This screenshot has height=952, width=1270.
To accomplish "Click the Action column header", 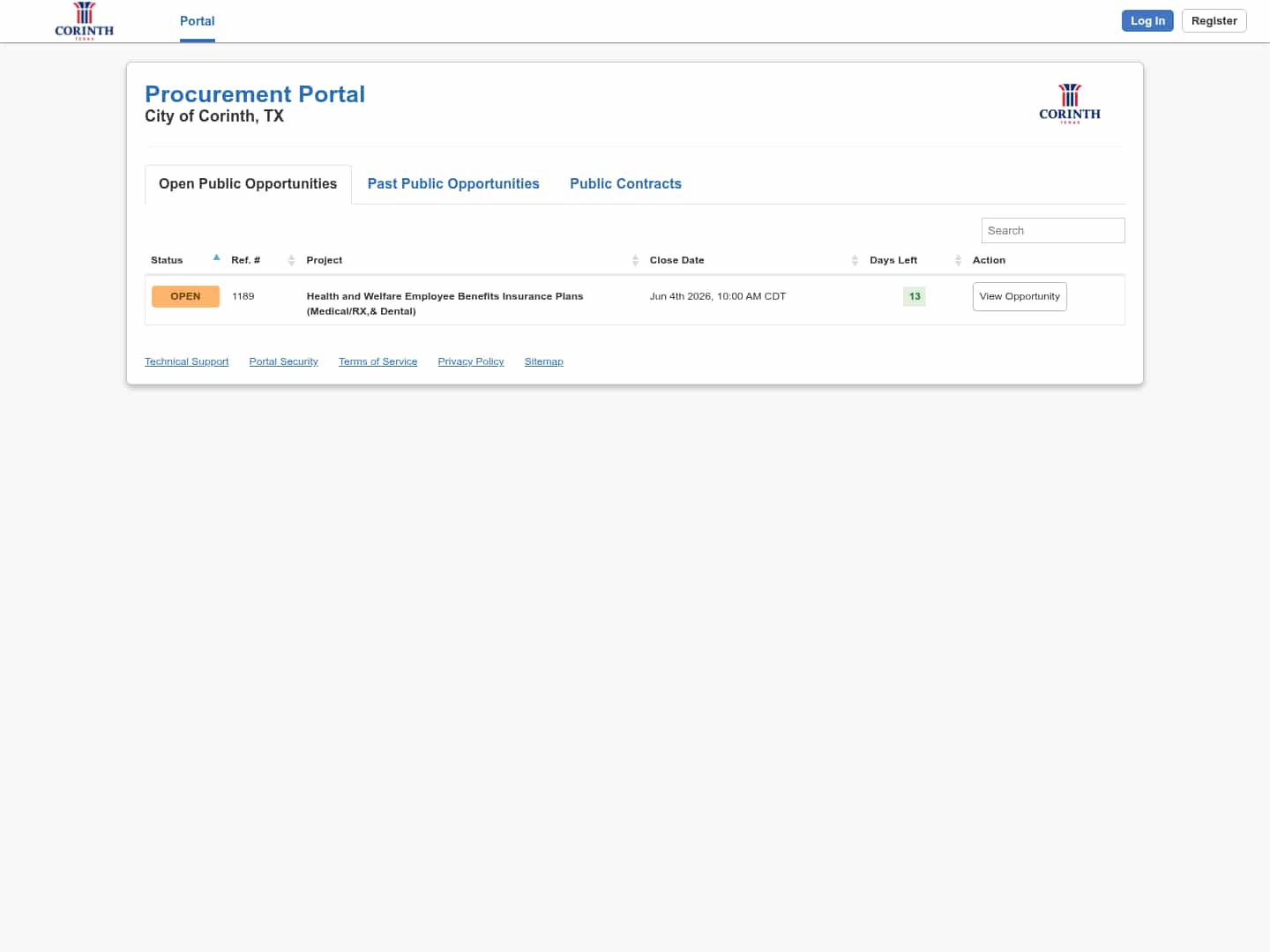I will (989, 260).
